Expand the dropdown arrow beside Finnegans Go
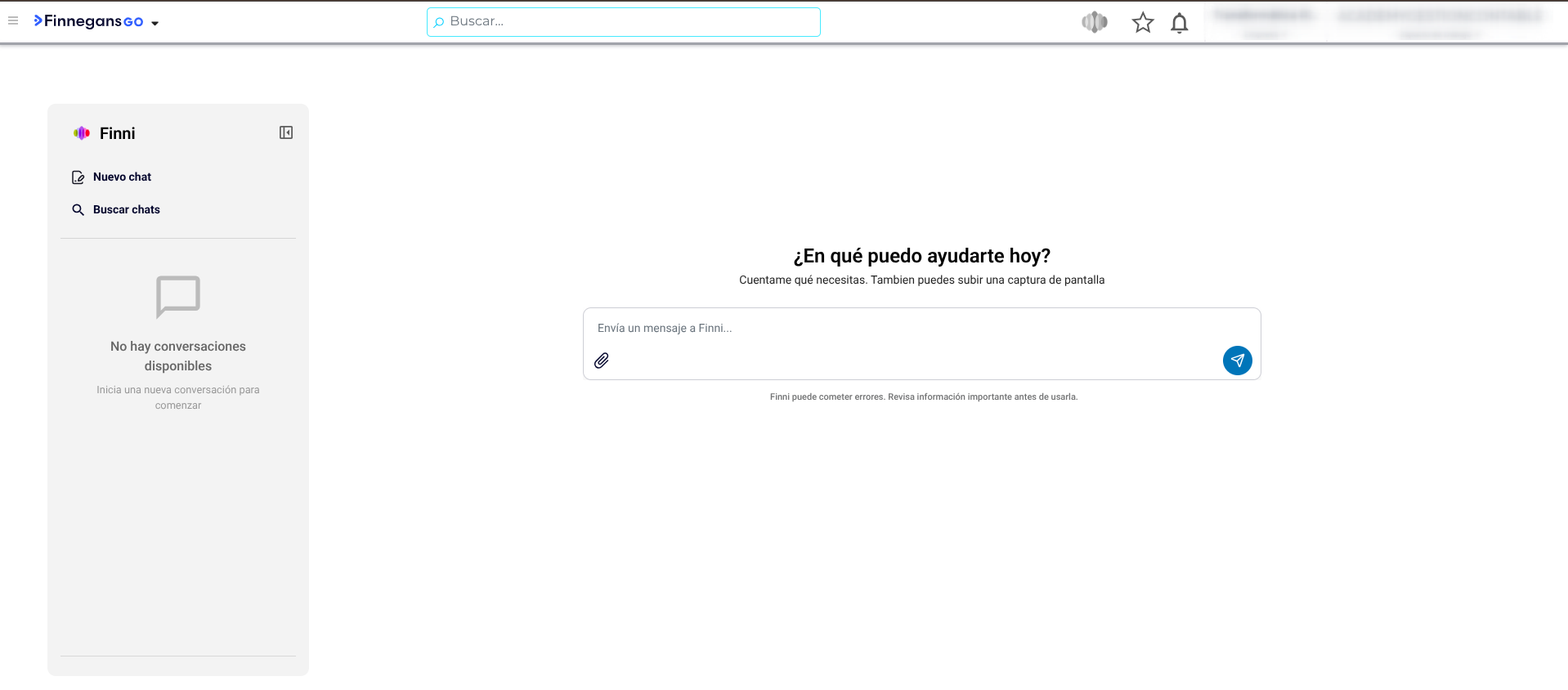Image resolution: width=1568 pixels, height=690 pixels. 155,23
